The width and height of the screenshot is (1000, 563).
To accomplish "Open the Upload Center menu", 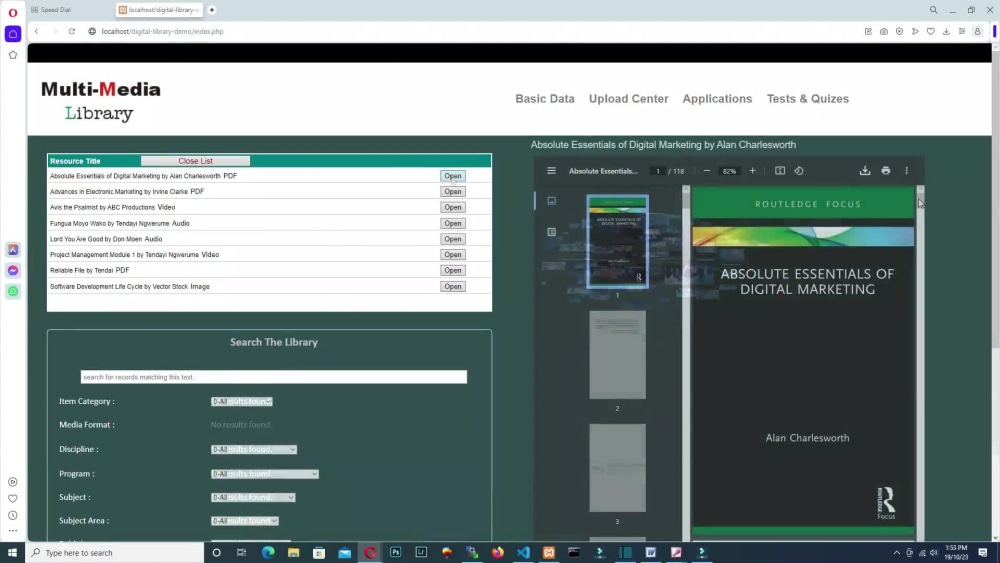I will point(628,99).
